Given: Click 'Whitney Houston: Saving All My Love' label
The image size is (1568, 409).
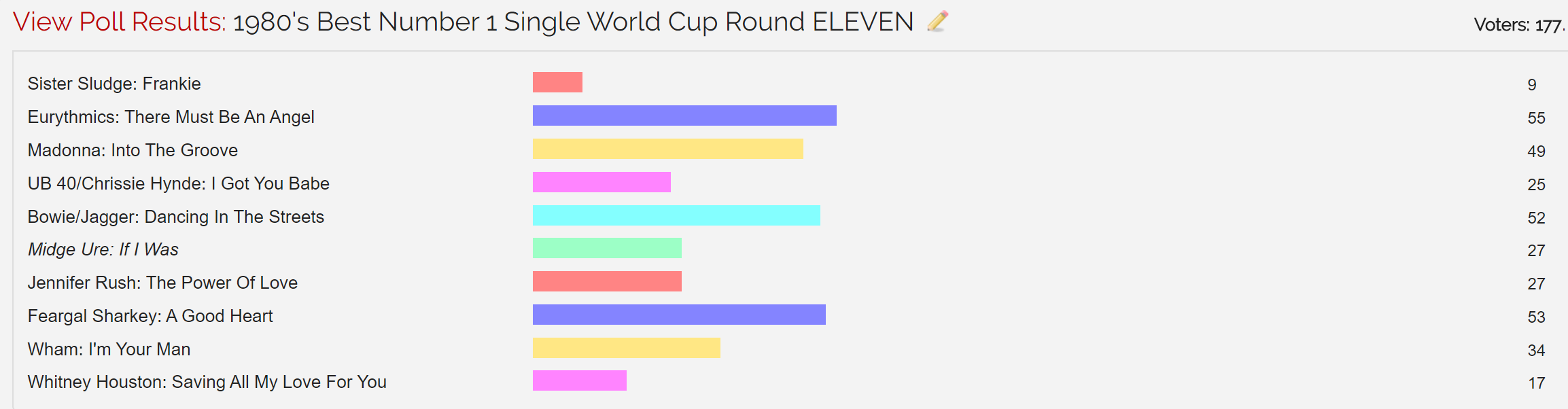Looking at the screenshot, I should click(207, 382).
